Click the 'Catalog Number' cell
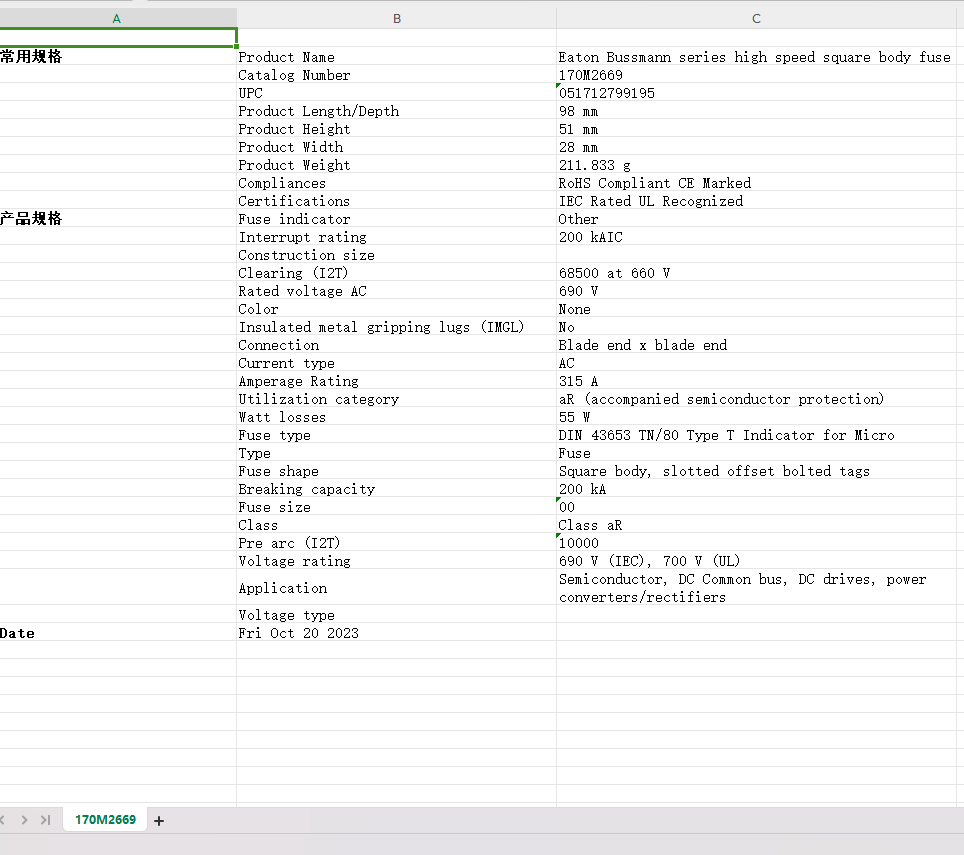This screenshot has height=855, width=964. click(397, 75)
